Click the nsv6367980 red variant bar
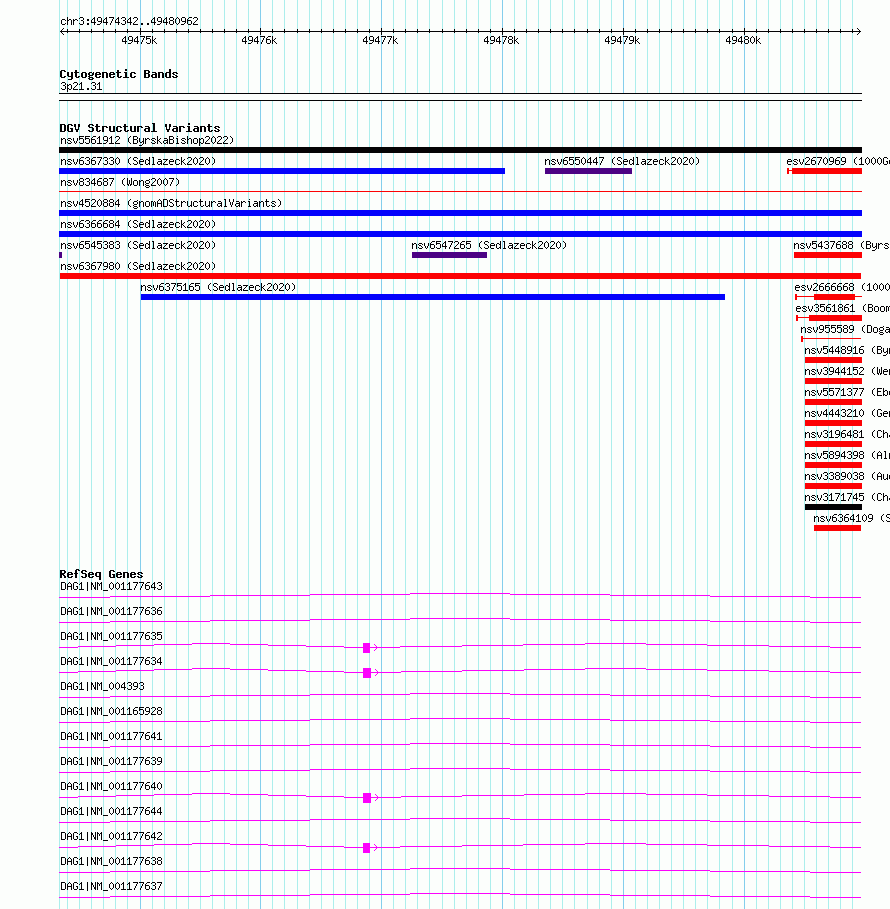The width and height of the screenshot is (890, 909). [460, 276]
